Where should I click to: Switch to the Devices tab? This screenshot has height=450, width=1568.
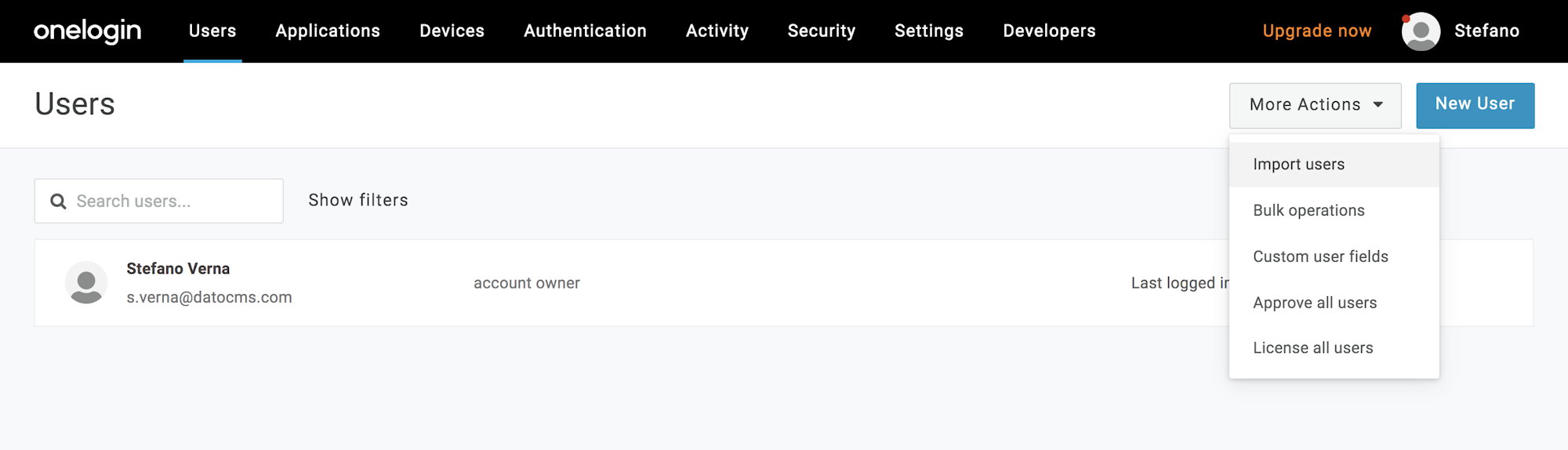[452, 31]
